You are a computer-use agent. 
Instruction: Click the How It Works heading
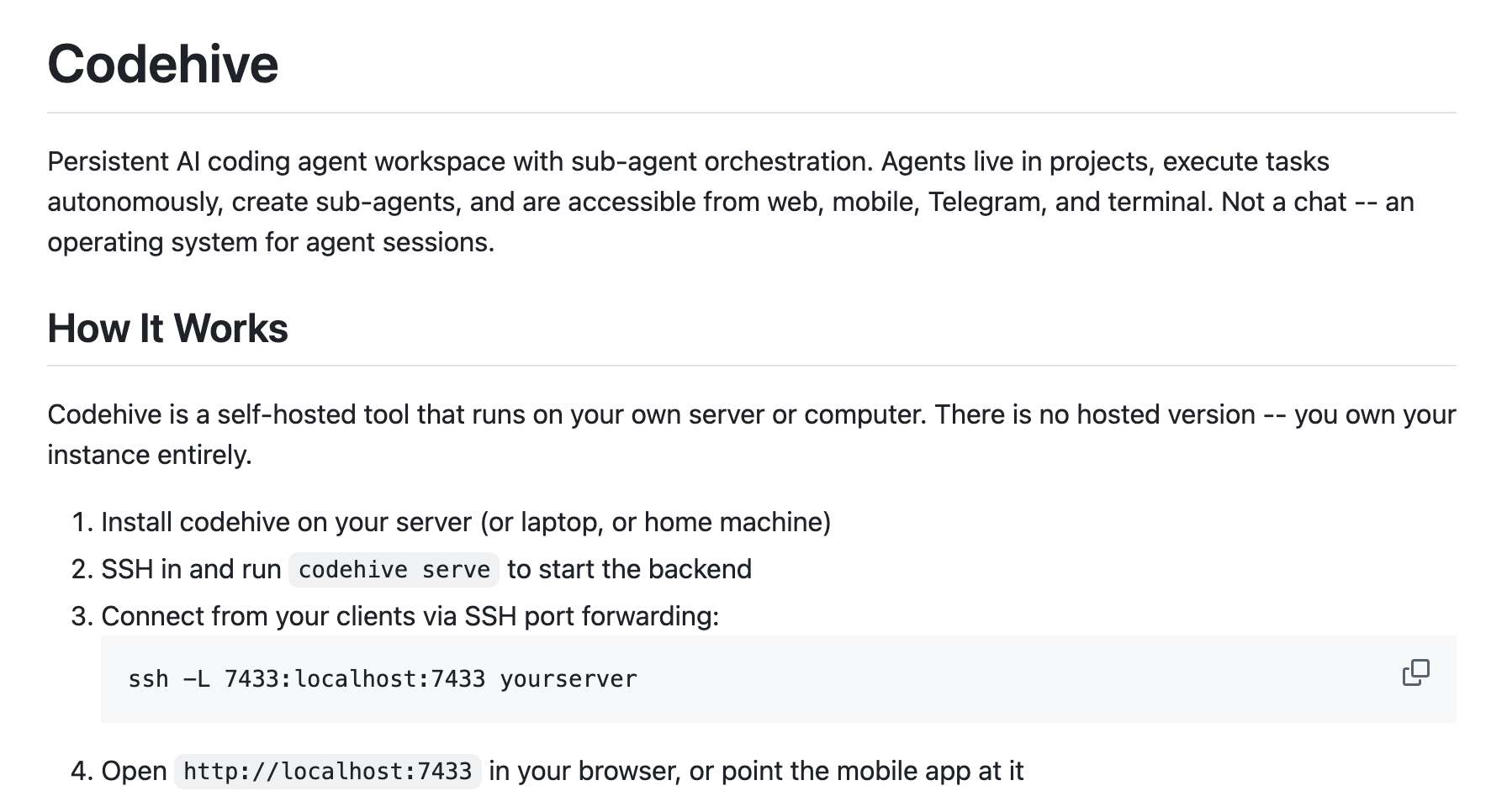167,329
